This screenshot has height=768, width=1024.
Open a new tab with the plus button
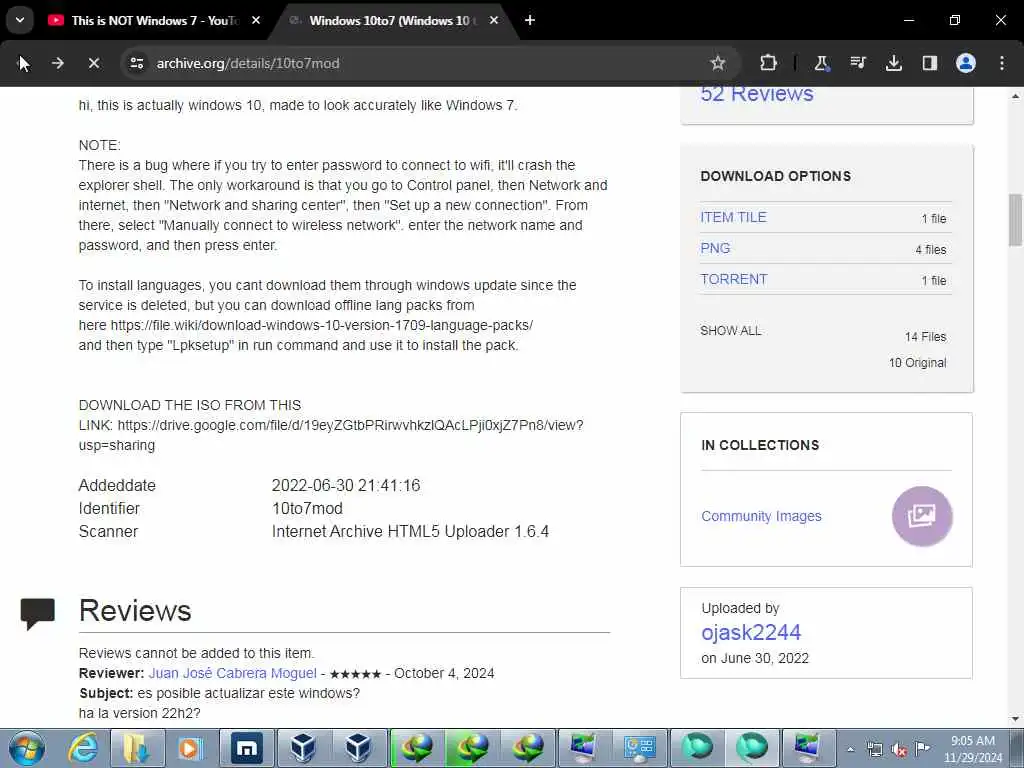(x=530, y=20)
